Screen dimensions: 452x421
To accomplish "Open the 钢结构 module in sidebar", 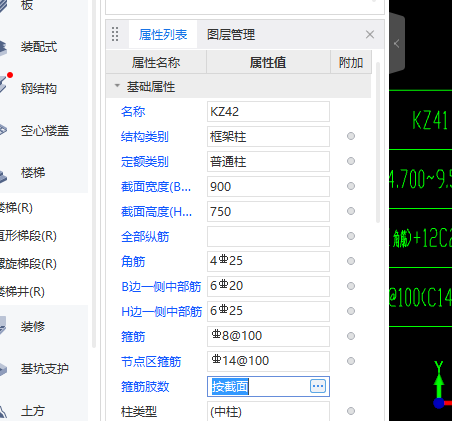I will 39,89.
